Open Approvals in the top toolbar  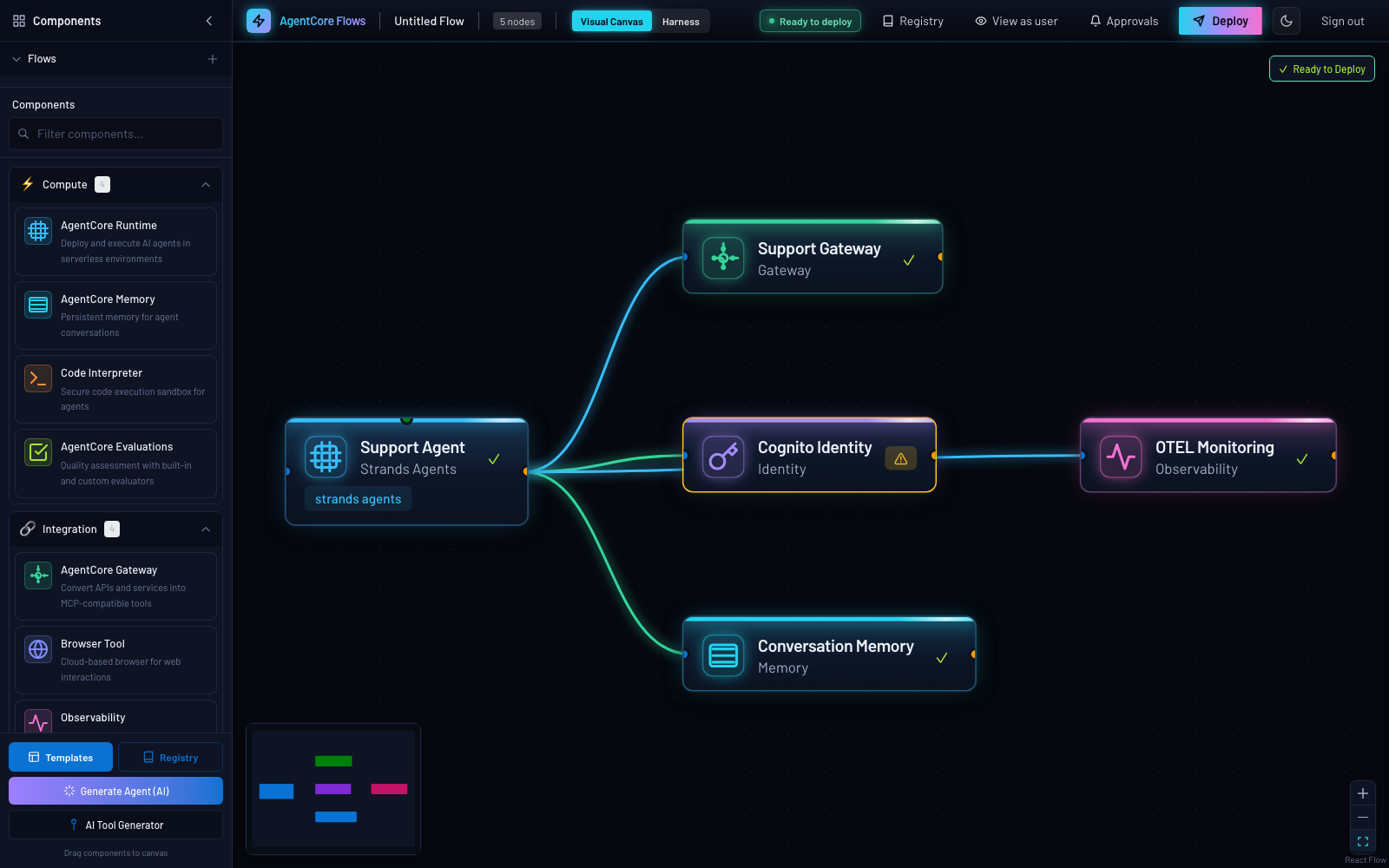click(x=1124, y=21)
